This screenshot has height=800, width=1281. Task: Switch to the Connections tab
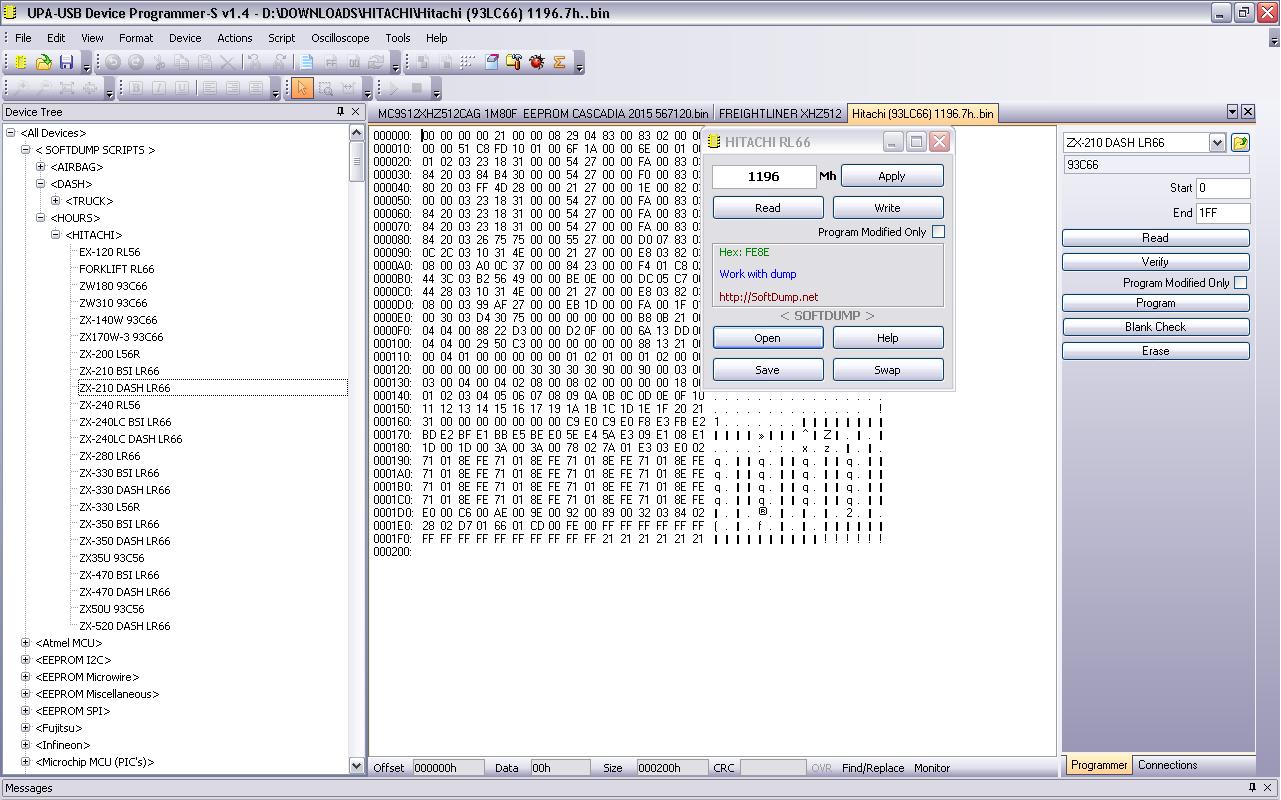1167,765
